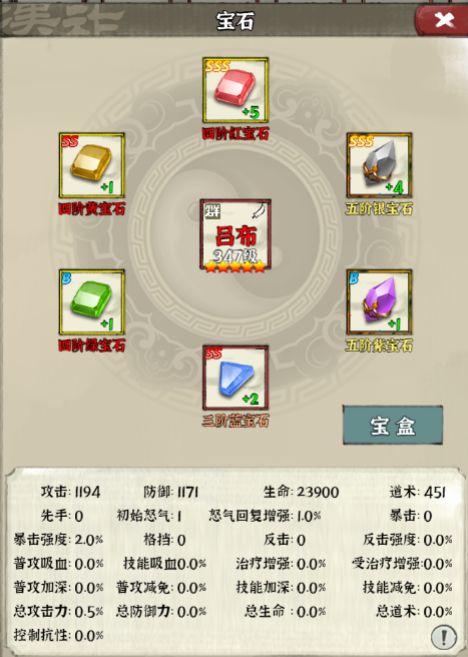Close the 宝石 panel

coord(443,20)
